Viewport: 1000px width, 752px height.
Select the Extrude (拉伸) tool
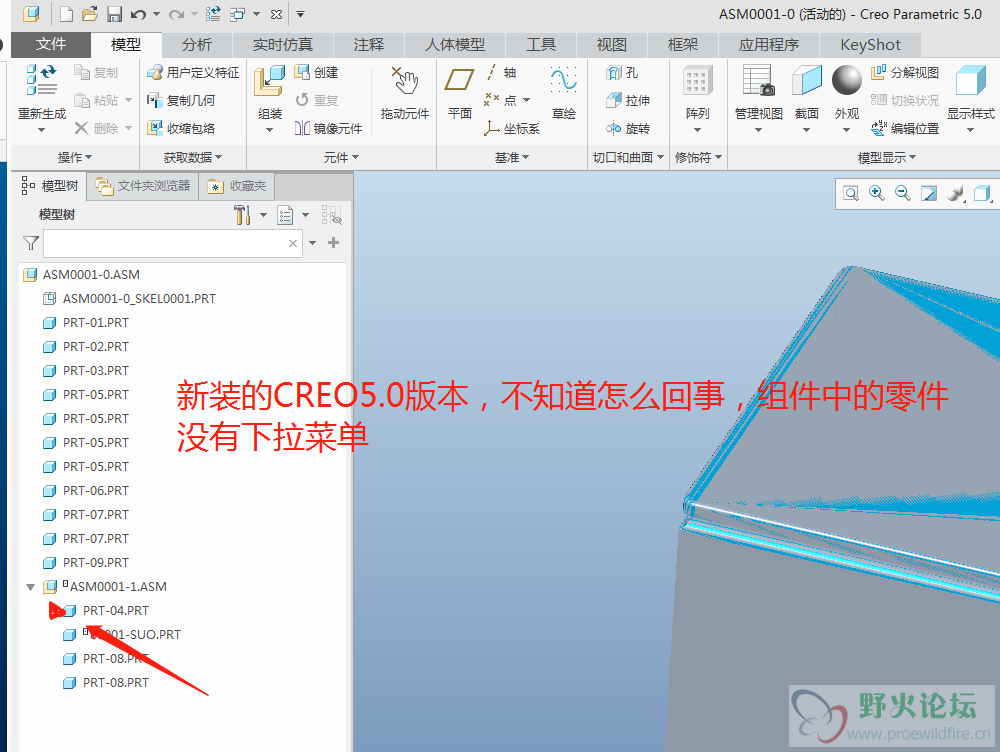click(628, 100)
